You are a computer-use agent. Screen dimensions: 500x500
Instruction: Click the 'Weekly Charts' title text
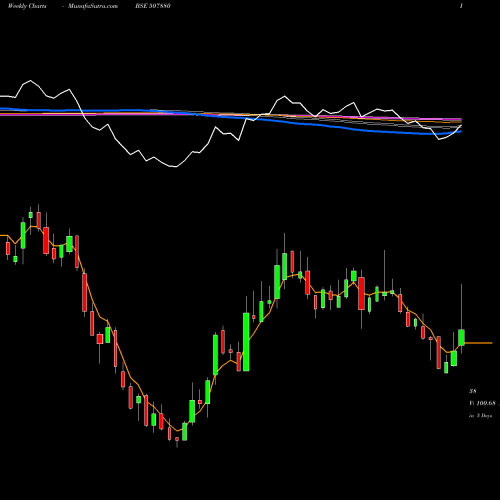click(x=27, y=6)
